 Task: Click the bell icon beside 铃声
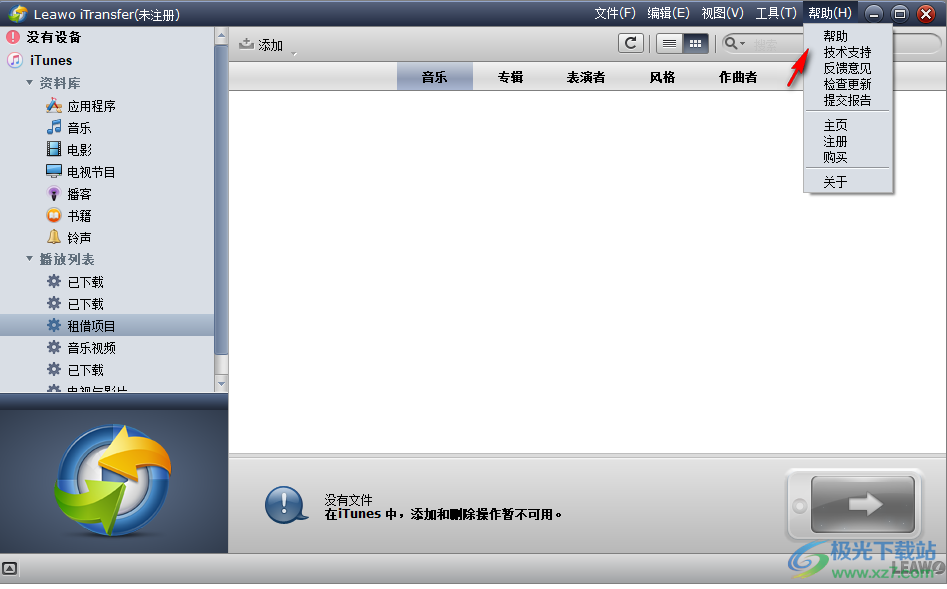pyautogui.click(x=54, y=237)
